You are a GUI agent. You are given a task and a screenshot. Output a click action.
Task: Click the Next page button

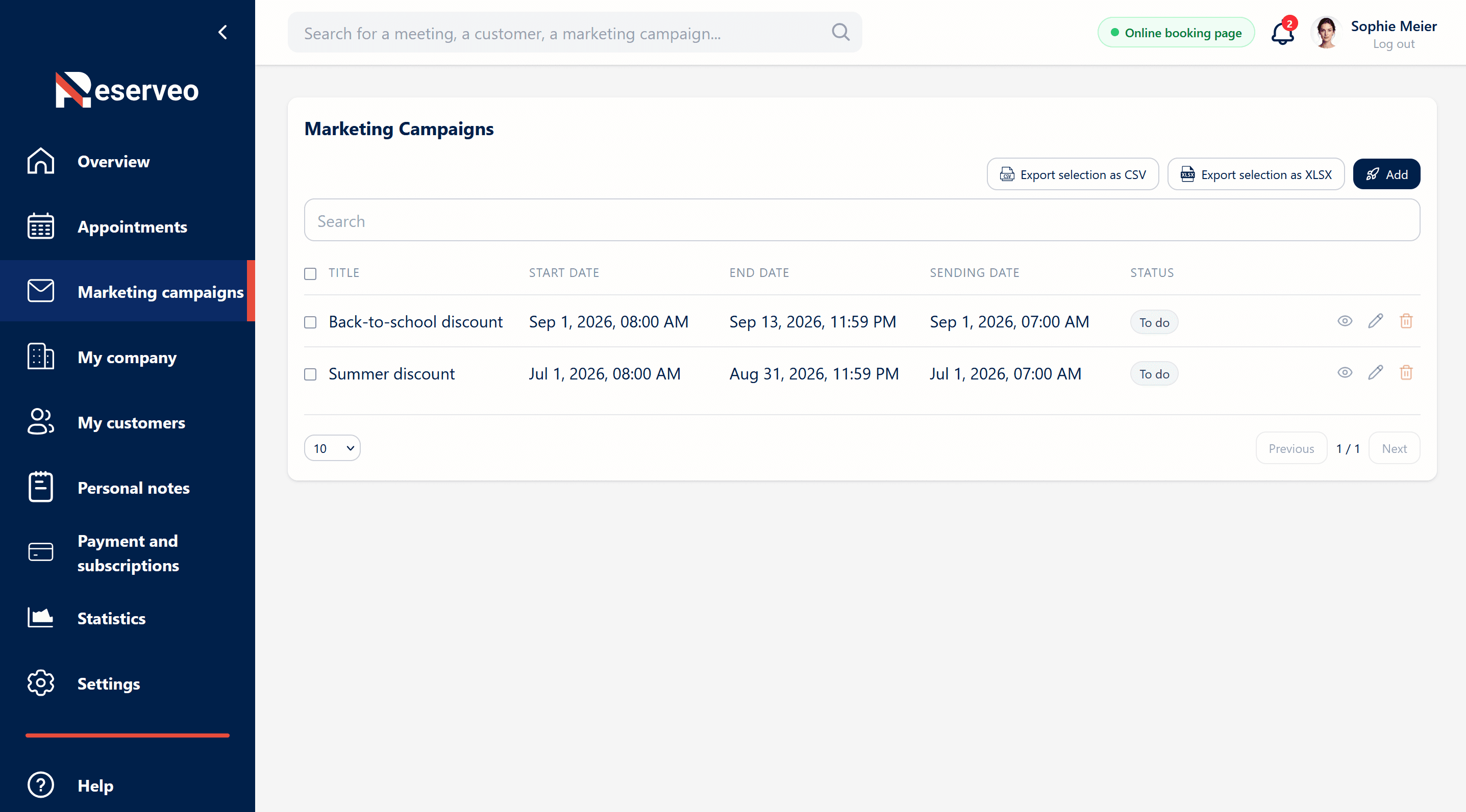1394,448
